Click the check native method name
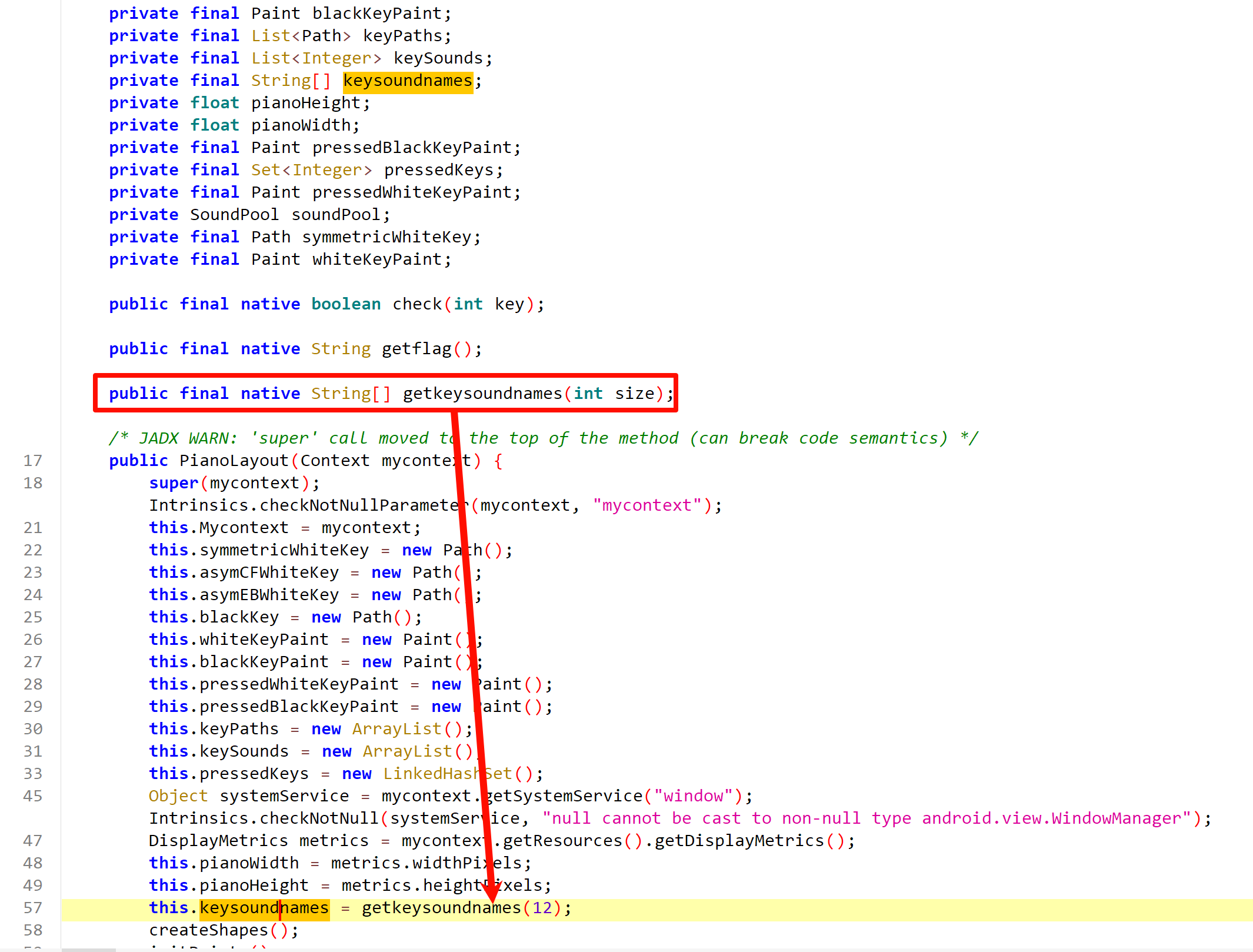The width and height of the screenshot is (1253, 952). point(416,304)
